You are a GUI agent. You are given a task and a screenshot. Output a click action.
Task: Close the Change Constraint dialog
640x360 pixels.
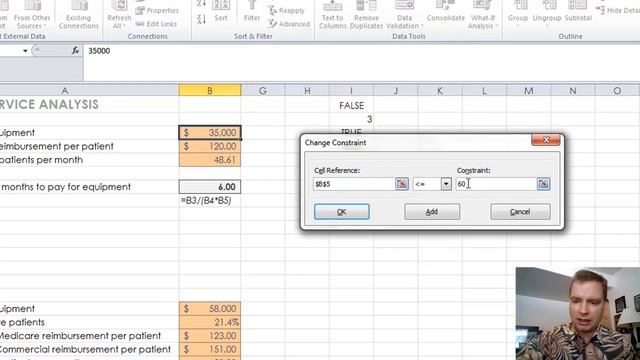coord(546,140)
